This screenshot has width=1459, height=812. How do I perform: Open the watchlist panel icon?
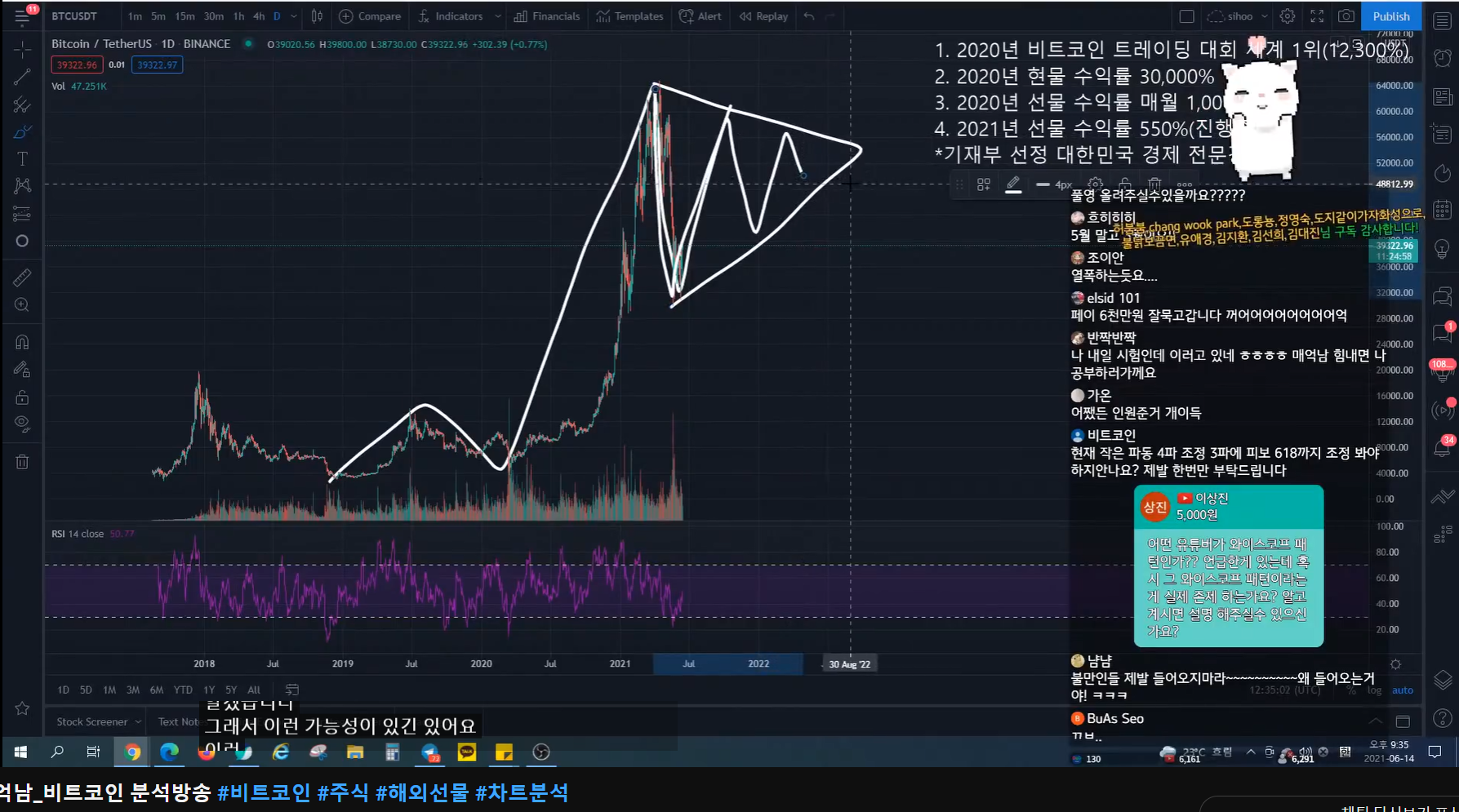click(x=1442, y=21)
